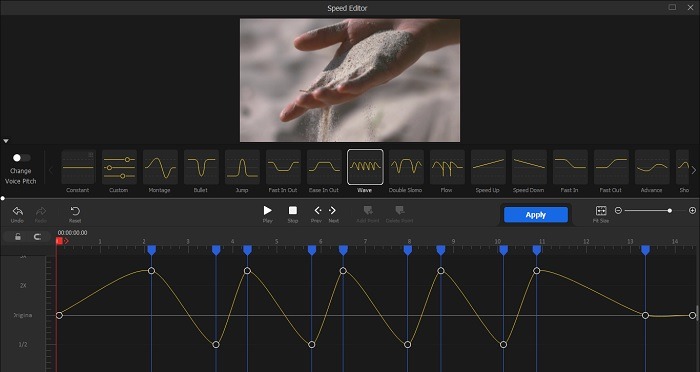Viewport: 700px width, 372px height.
Task: Toggle the magnet snap icon
Action: point(38,237)
